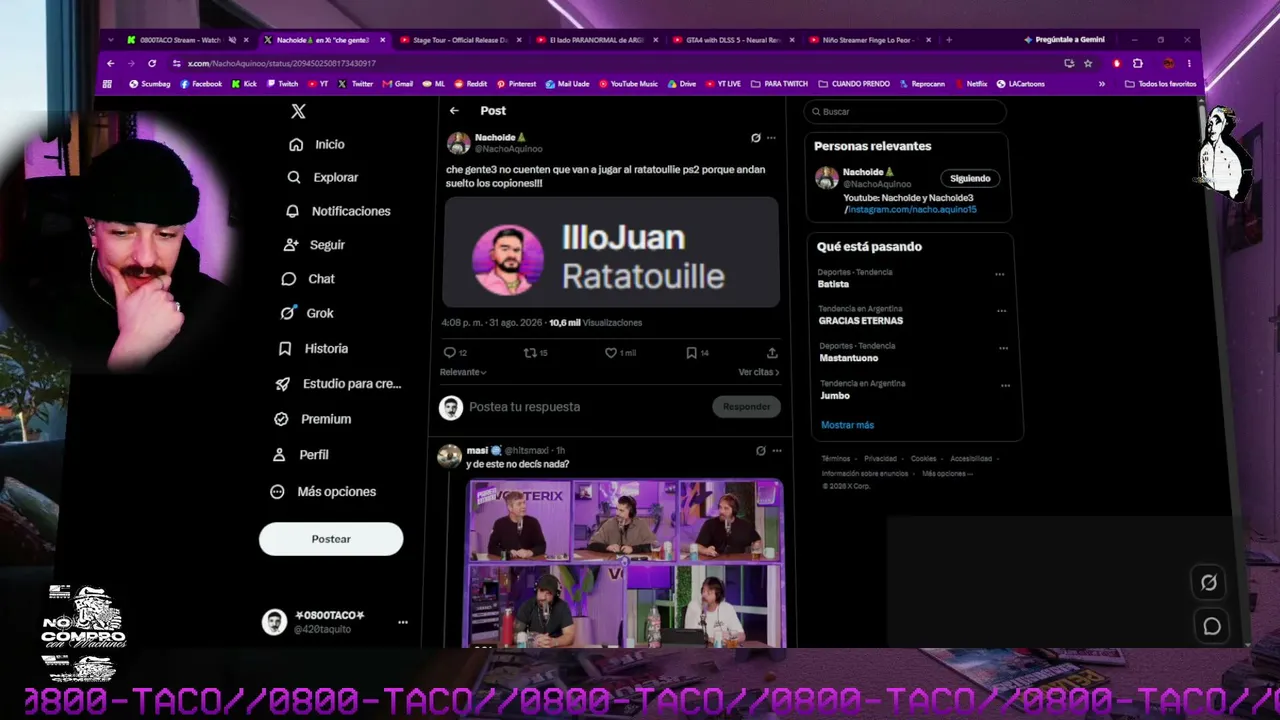This screenshot has width=1280, height=720.
Task: Open Grok from the sidebar
Action: point(307,313)
